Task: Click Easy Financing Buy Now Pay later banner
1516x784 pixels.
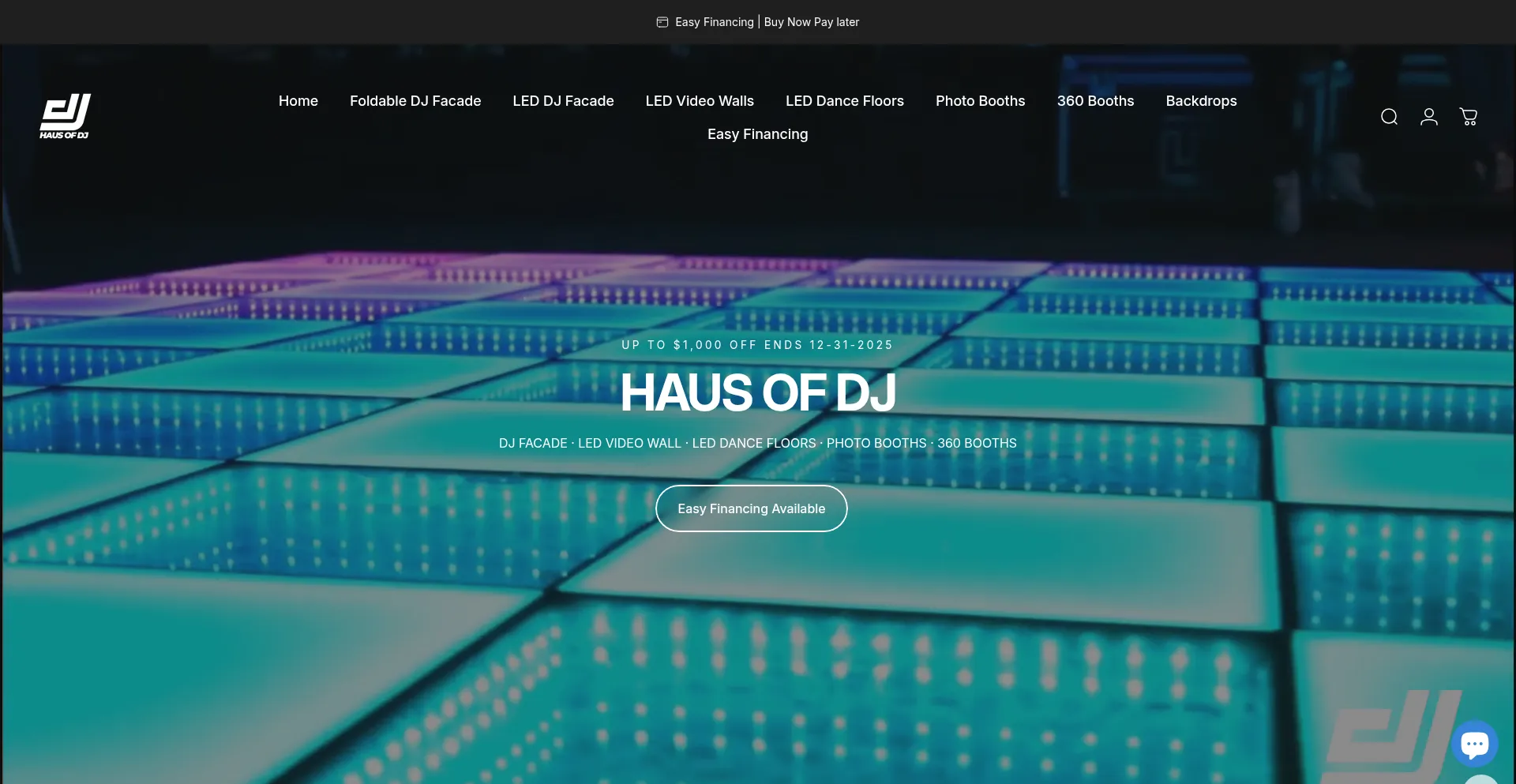Action: tap(766, 22)
